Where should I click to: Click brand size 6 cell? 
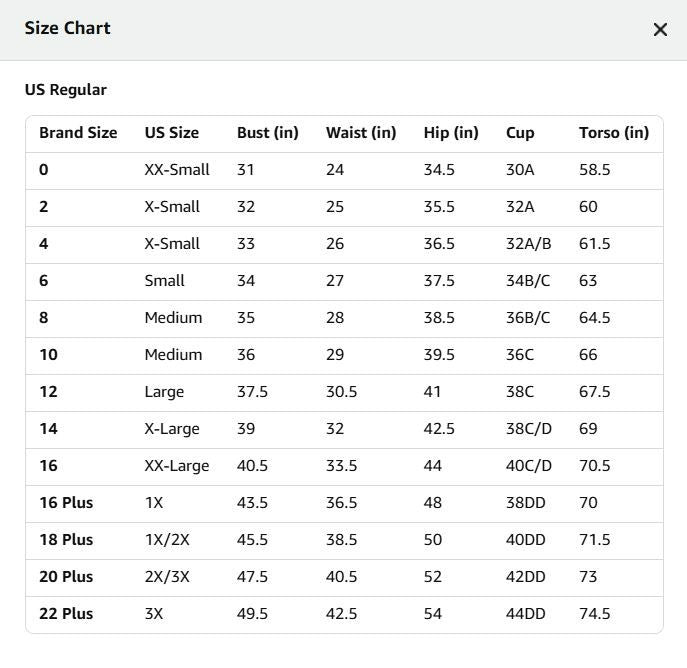tap(43, 281)
